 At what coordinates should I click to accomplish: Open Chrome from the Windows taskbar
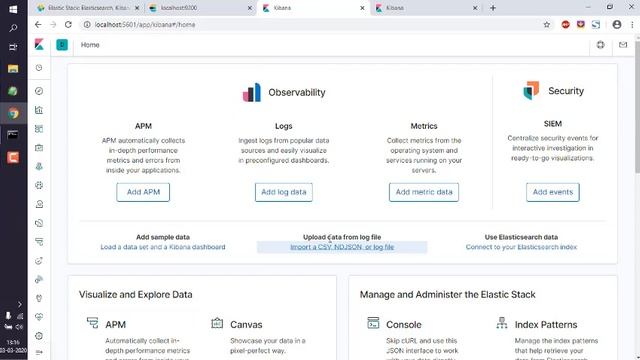click(x=13, y=113)
